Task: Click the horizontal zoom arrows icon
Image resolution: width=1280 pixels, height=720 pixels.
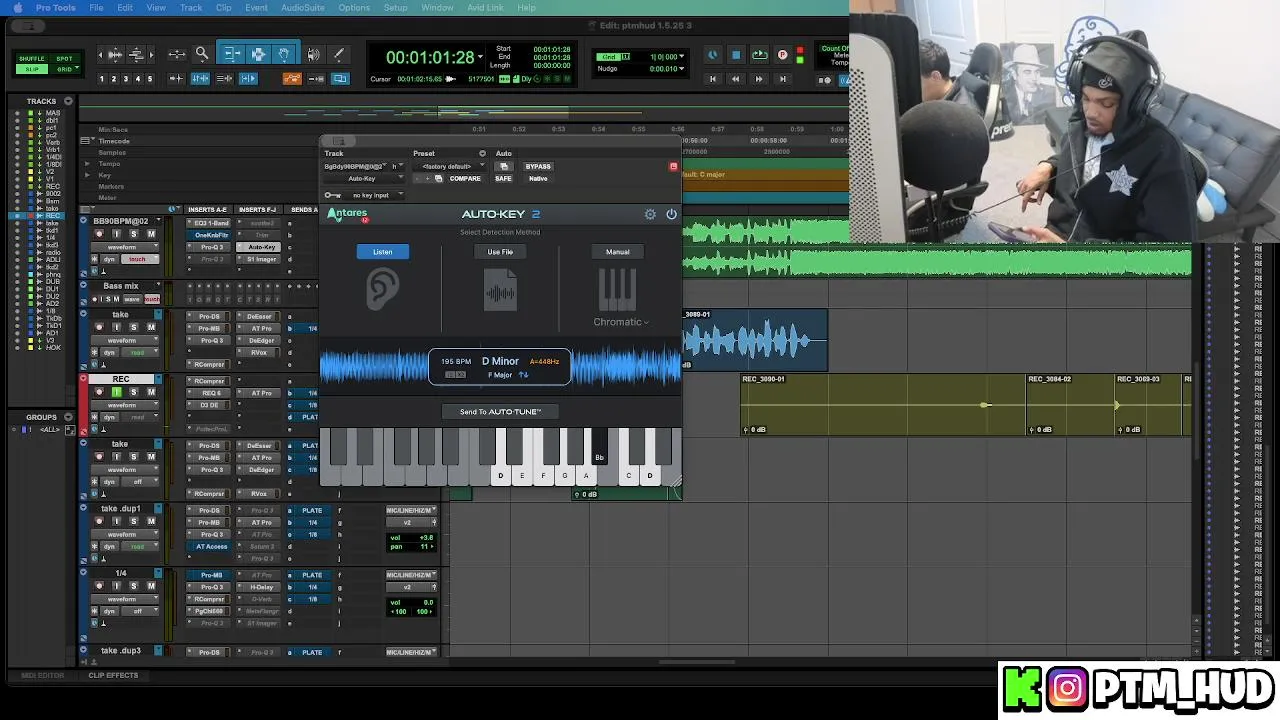Action: click(177, 54)
